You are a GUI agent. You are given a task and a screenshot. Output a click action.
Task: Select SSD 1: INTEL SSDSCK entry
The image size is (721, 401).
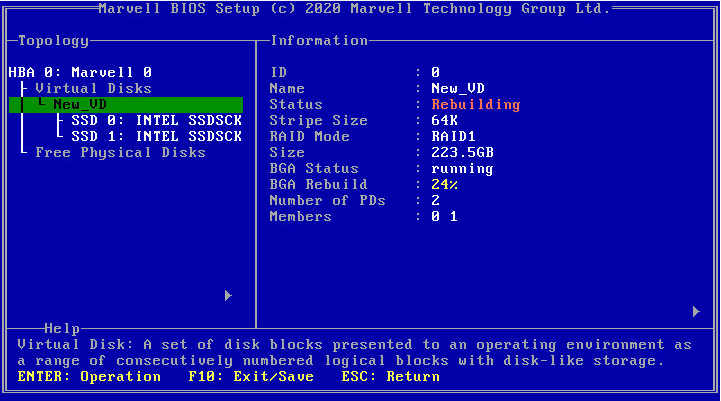155,136
